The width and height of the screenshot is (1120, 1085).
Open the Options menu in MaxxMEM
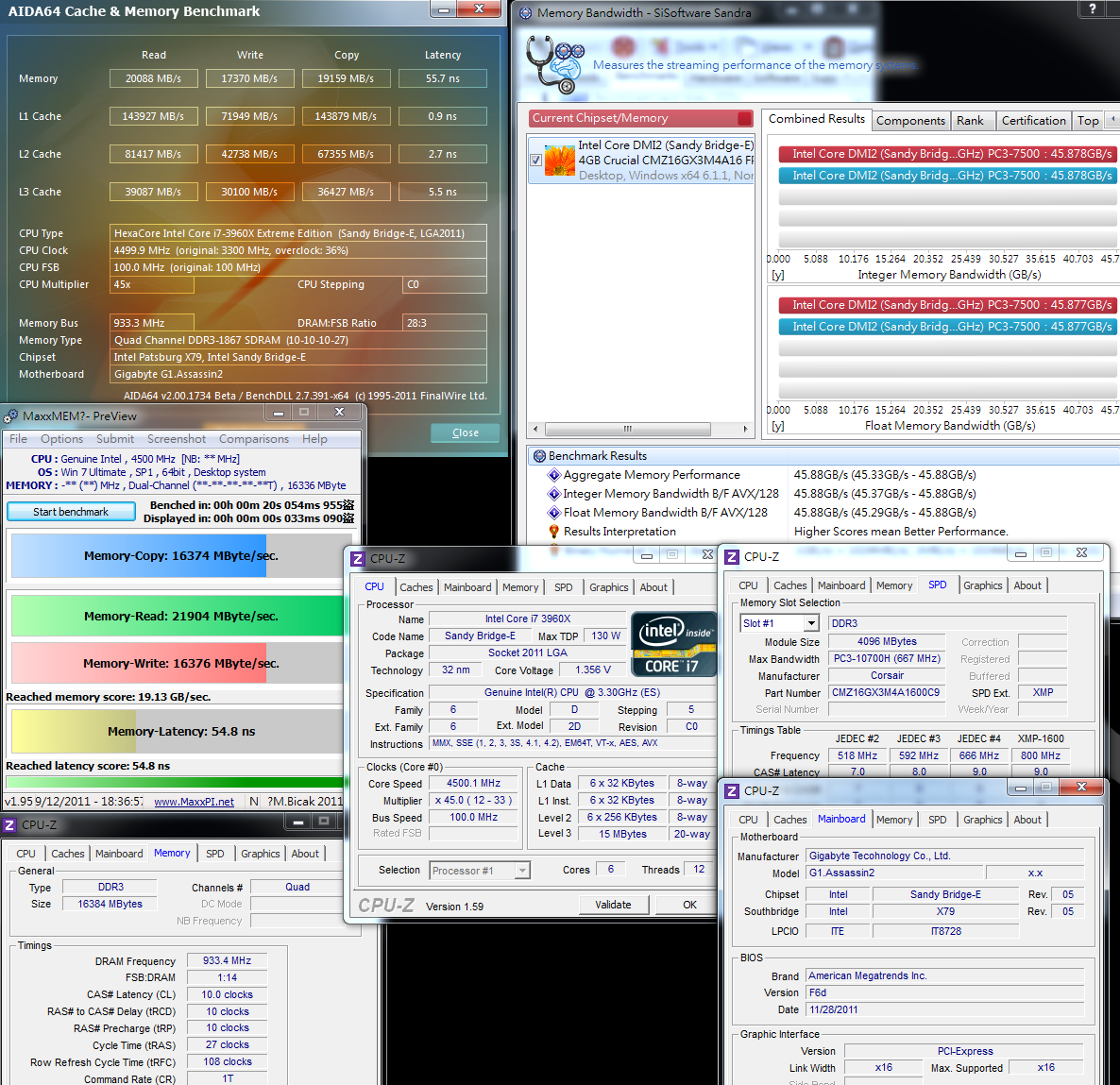pos(61,438)
